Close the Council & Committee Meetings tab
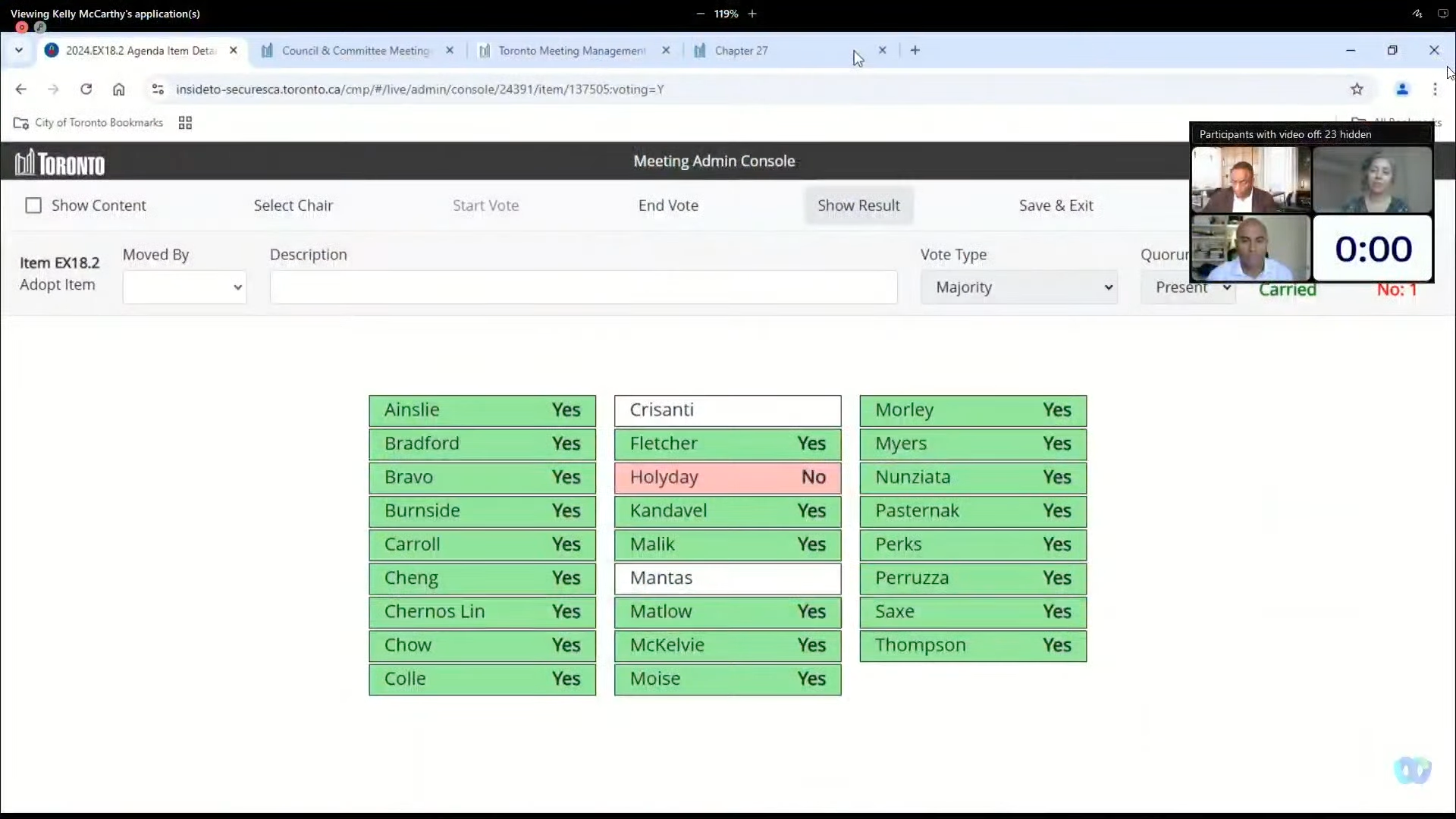Viewport: 1456px width, 819px height. [450, 50]
